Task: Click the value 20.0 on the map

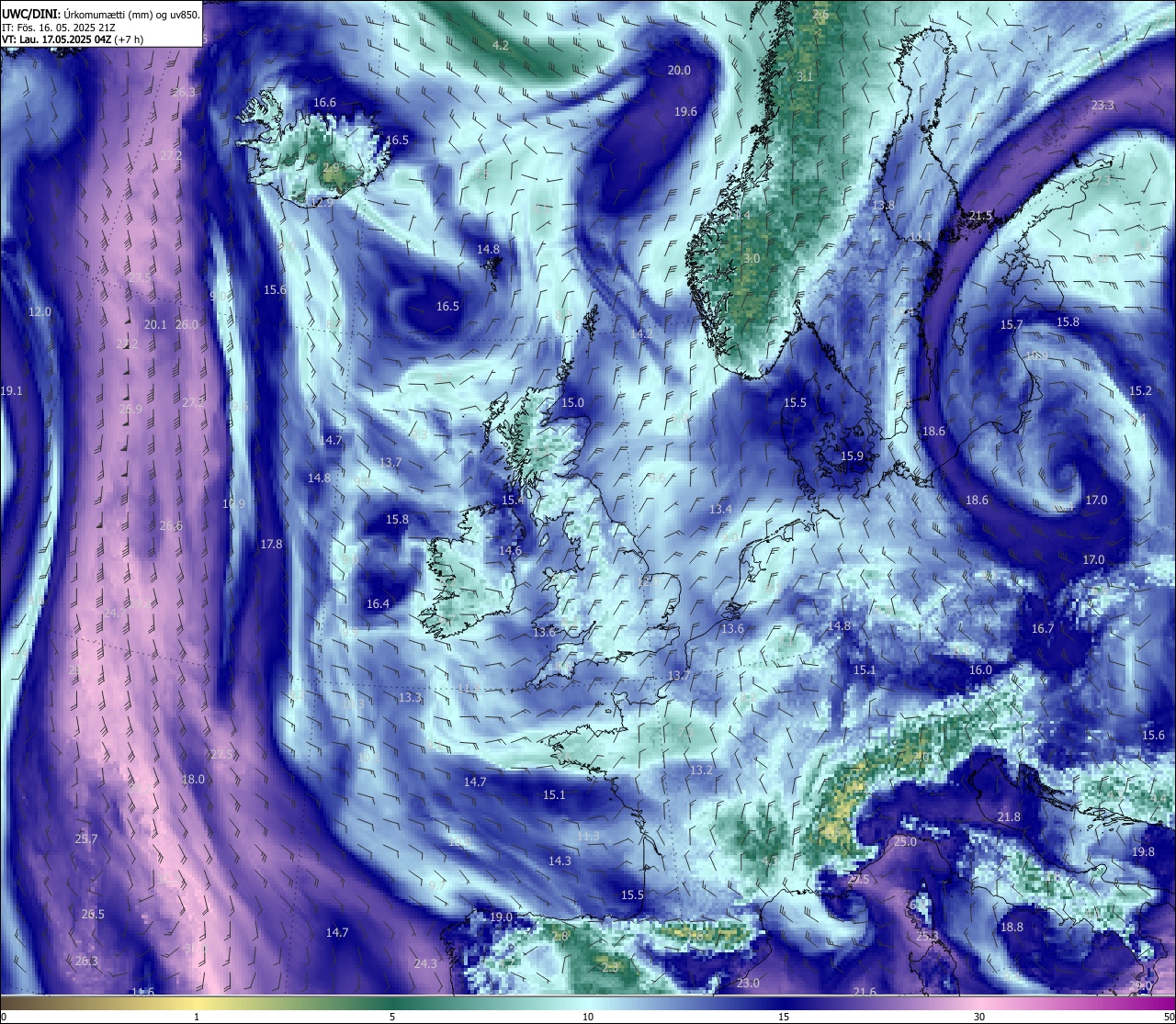Action: pos(679,71)
